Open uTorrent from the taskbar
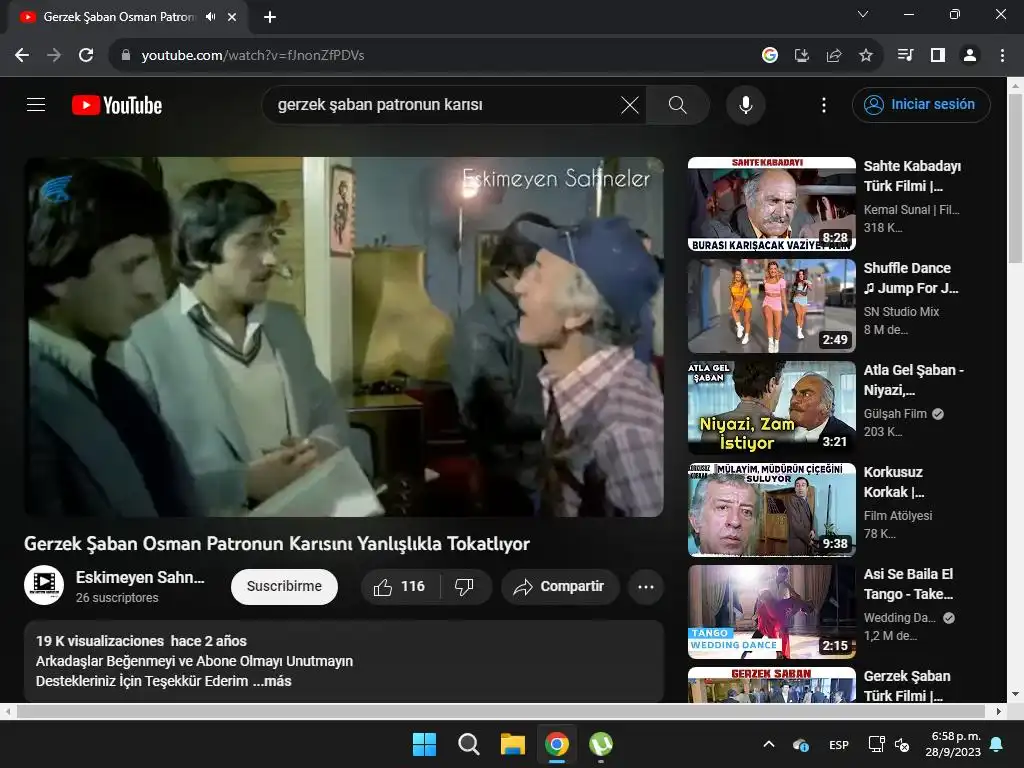This screenshot has height=768, width=1024. coord(601,744)
